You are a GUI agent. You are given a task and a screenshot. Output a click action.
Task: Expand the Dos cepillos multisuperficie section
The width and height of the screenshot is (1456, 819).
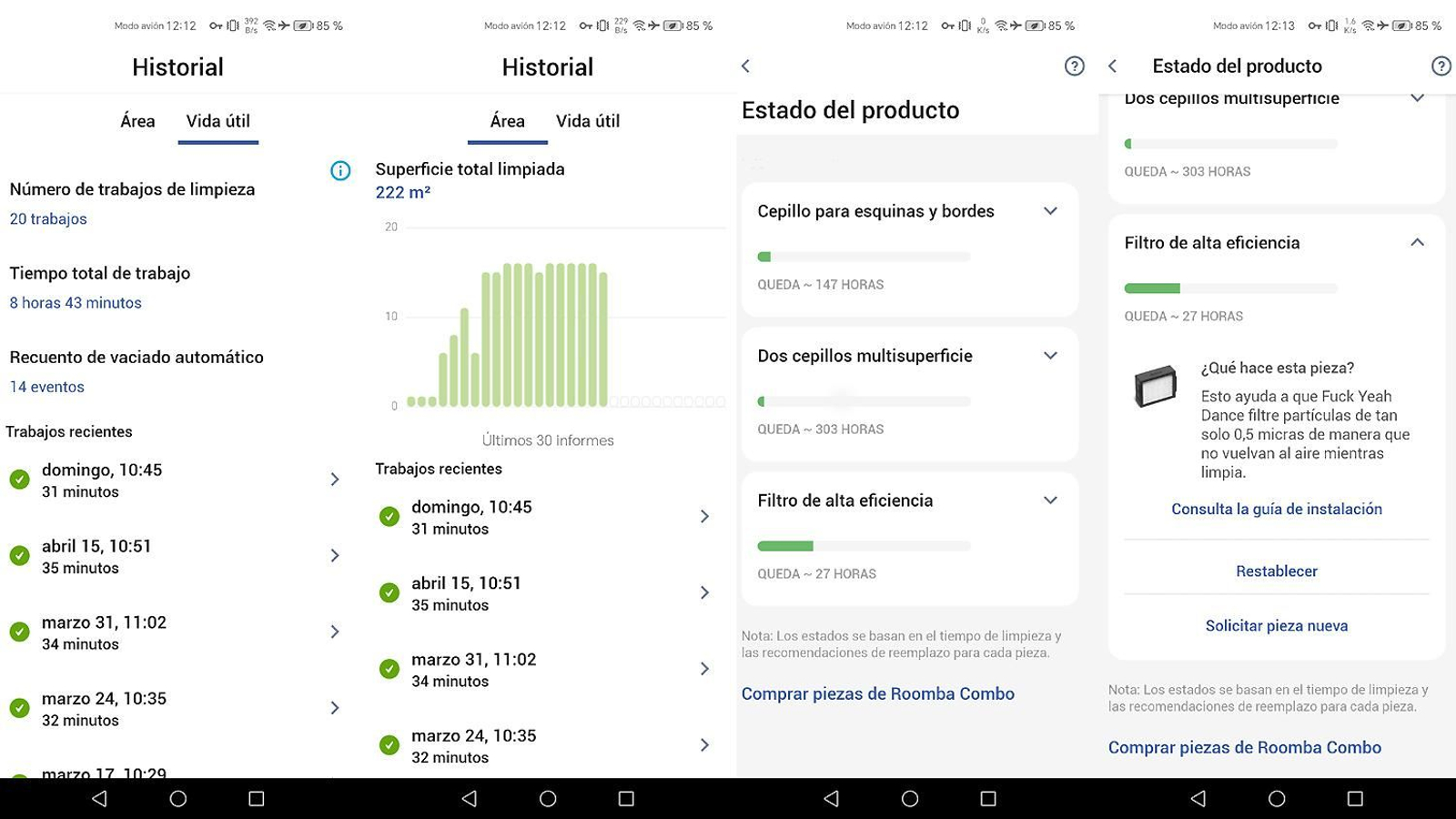[1049, 356]
